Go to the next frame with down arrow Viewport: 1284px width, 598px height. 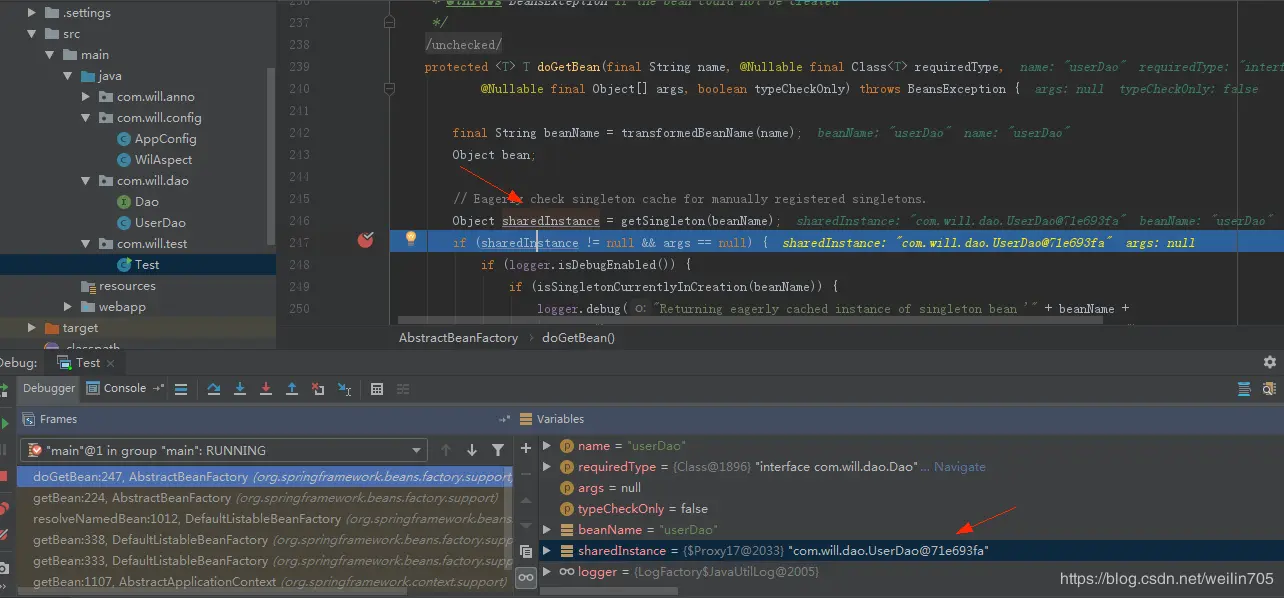[x=472, y=450]
